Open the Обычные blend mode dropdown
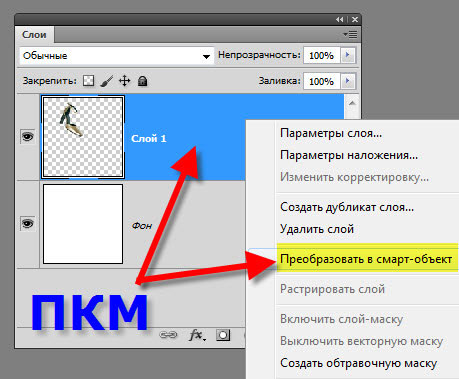Screen dimensions: 459x379 [117, 56]
